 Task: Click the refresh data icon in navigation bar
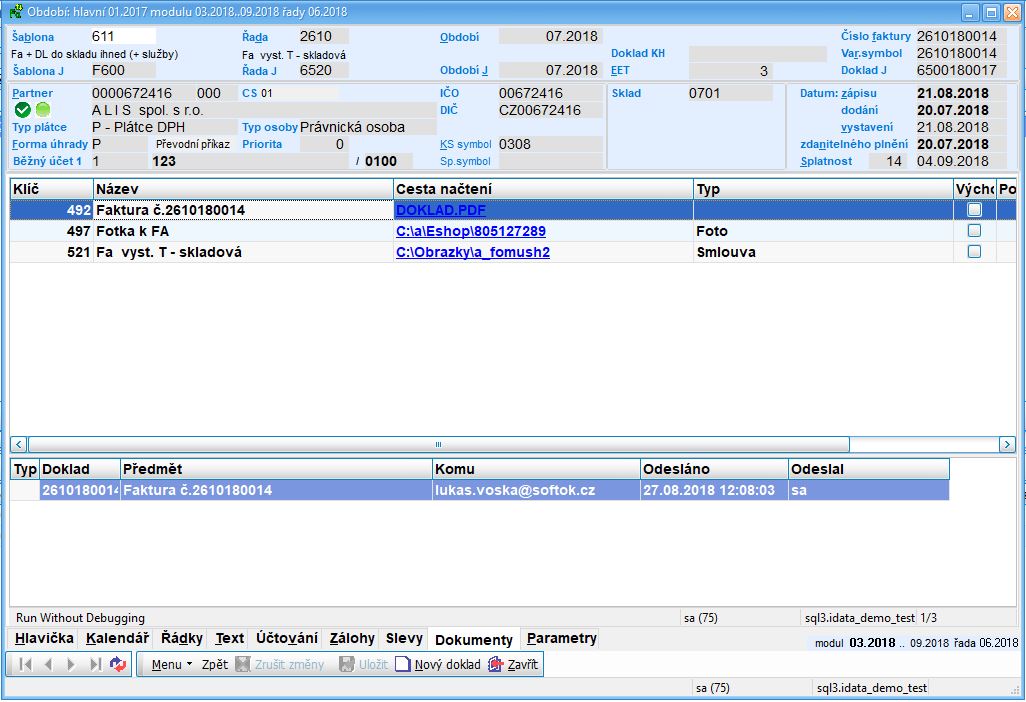click(x=118, y=664)
